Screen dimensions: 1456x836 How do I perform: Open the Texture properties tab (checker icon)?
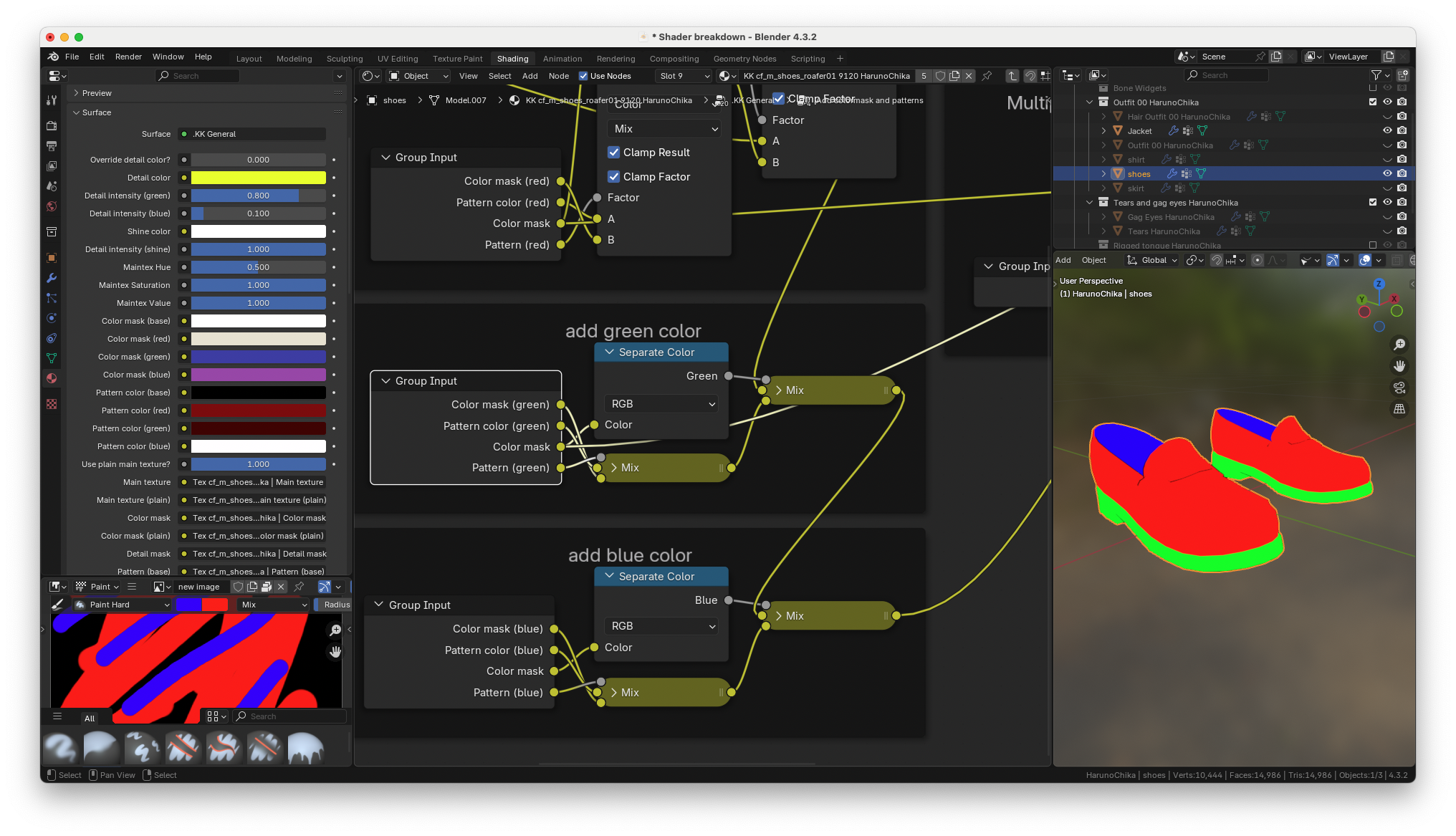pos(52,404)
